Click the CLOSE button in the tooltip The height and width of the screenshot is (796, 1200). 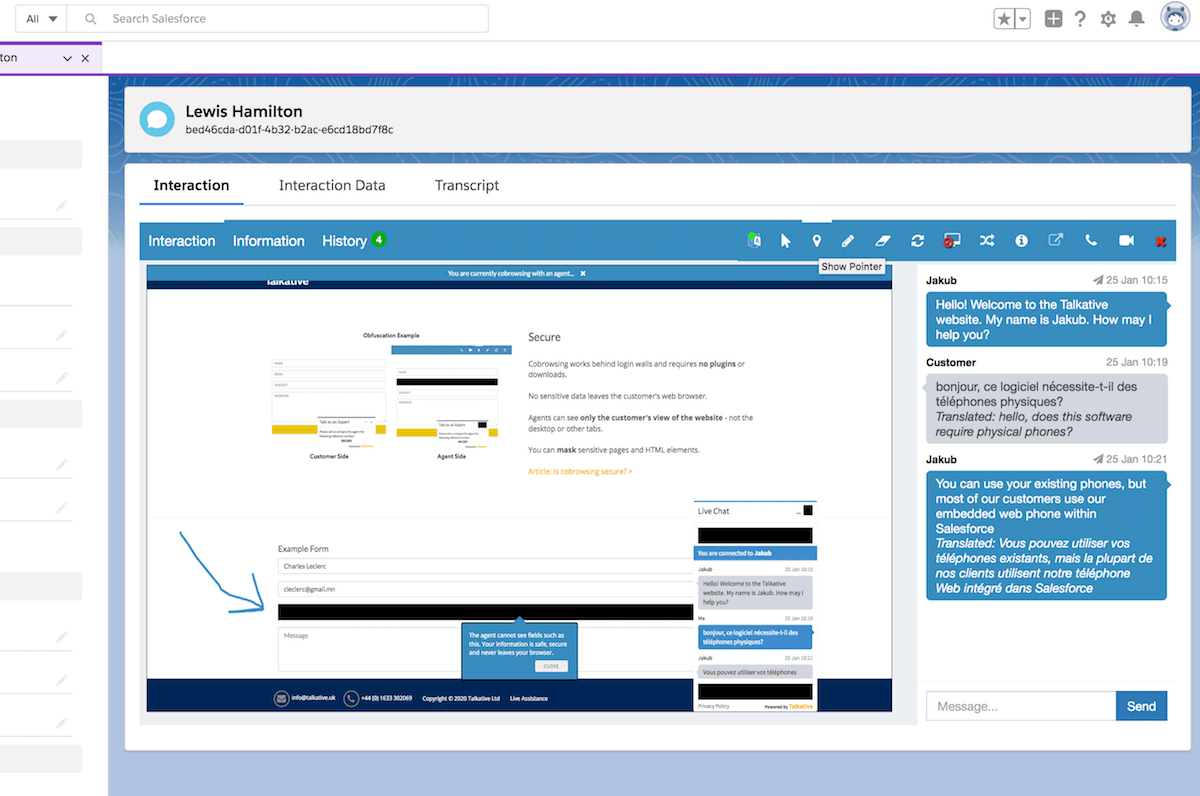pos(551,666)
